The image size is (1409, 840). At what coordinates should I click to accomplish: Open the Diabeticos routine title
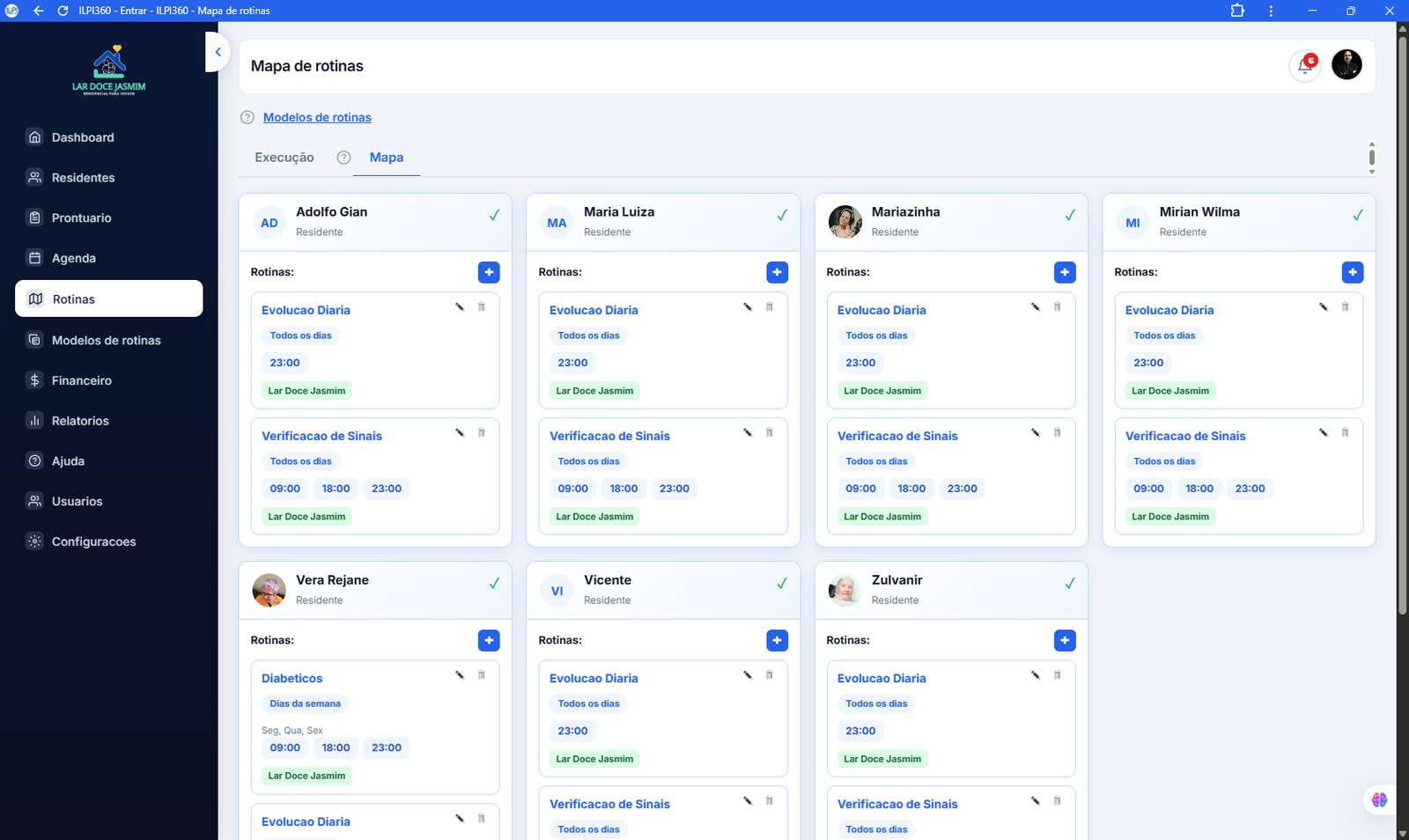[291, 679]
